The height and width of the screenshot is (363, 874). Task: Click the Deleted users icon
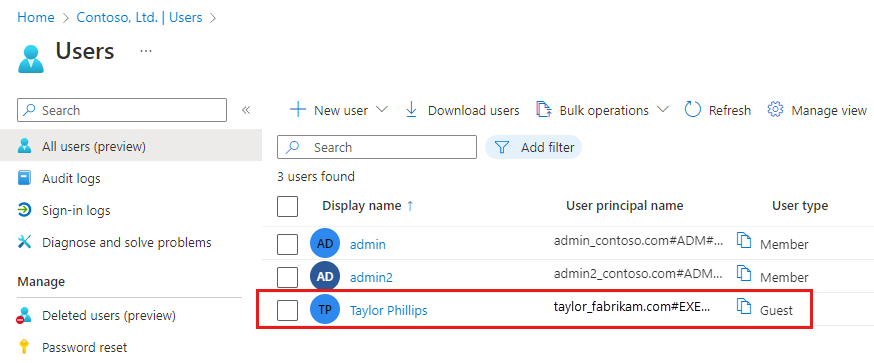pyautogui.click(x=24, y=316)
